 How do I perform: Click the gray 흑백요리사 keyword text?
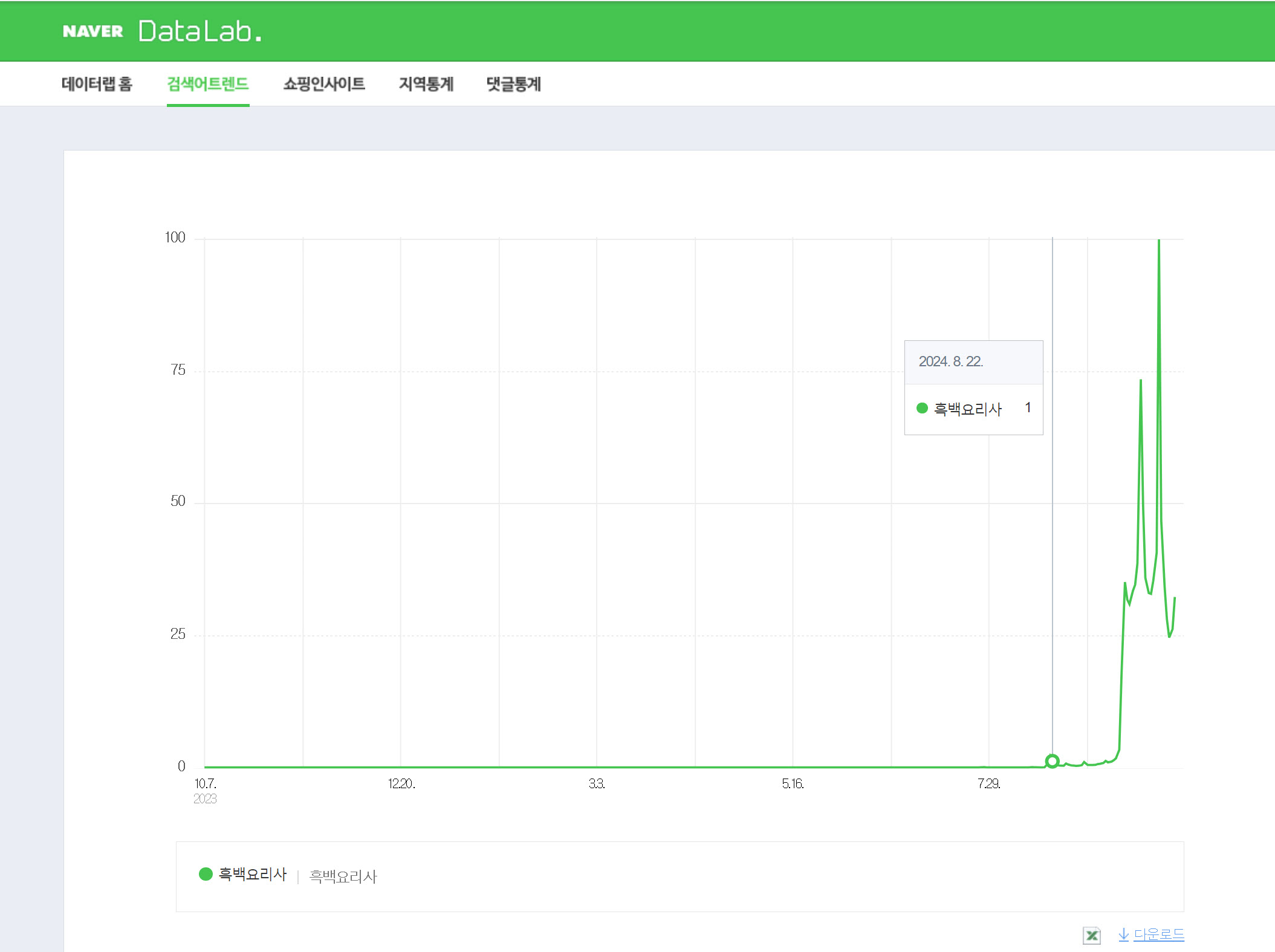(343, 876)
